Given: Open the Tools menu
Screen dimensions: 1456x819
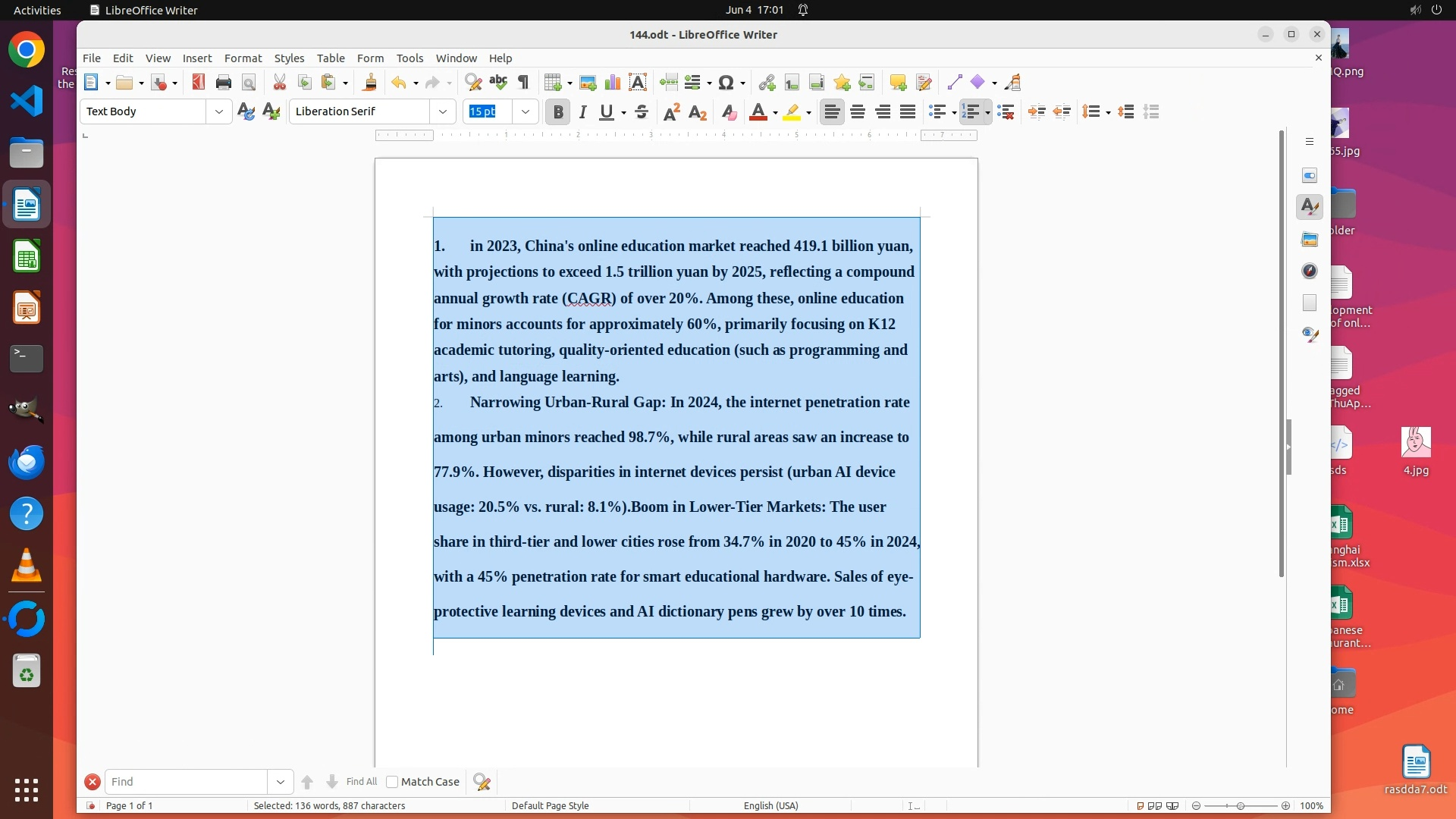Looking at the screenshot, I should click(x=409, y=58).
